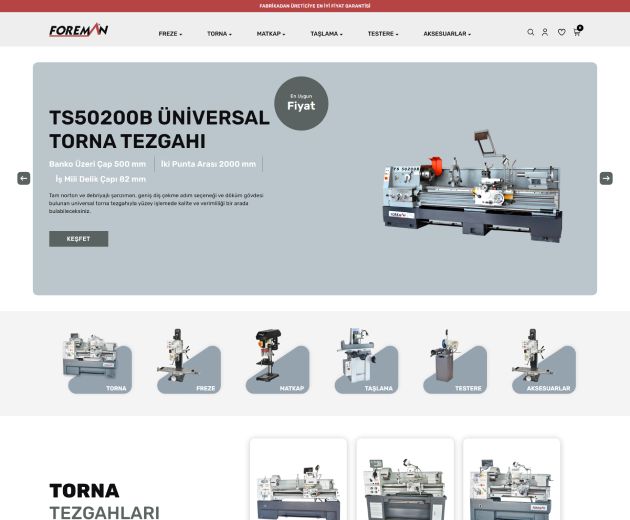Open the shopping cart icon
Viewport: 630px width, 520px height.
tap(577, 32)
